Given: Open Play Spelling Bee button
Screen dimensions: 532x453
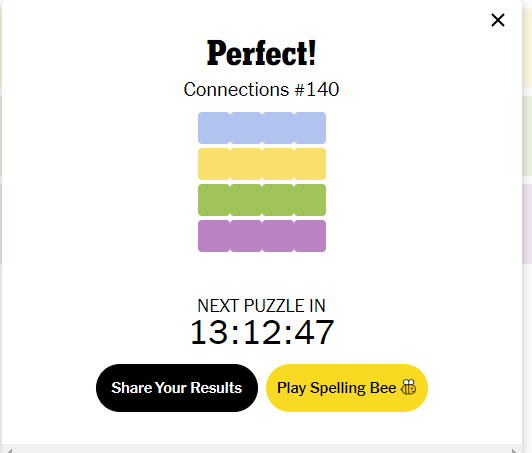Looking at the screenshot, I should pos(347,388).
